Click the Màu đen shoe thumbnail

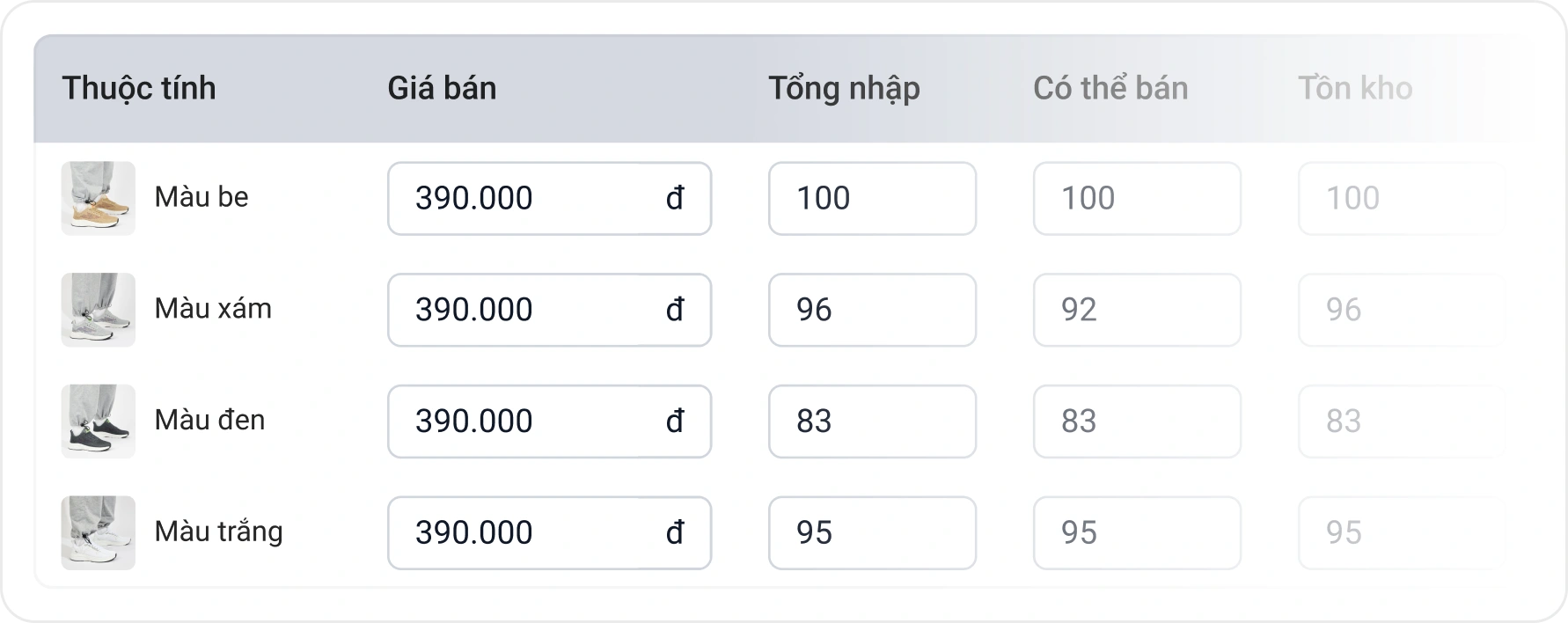(x=98, y=421)
